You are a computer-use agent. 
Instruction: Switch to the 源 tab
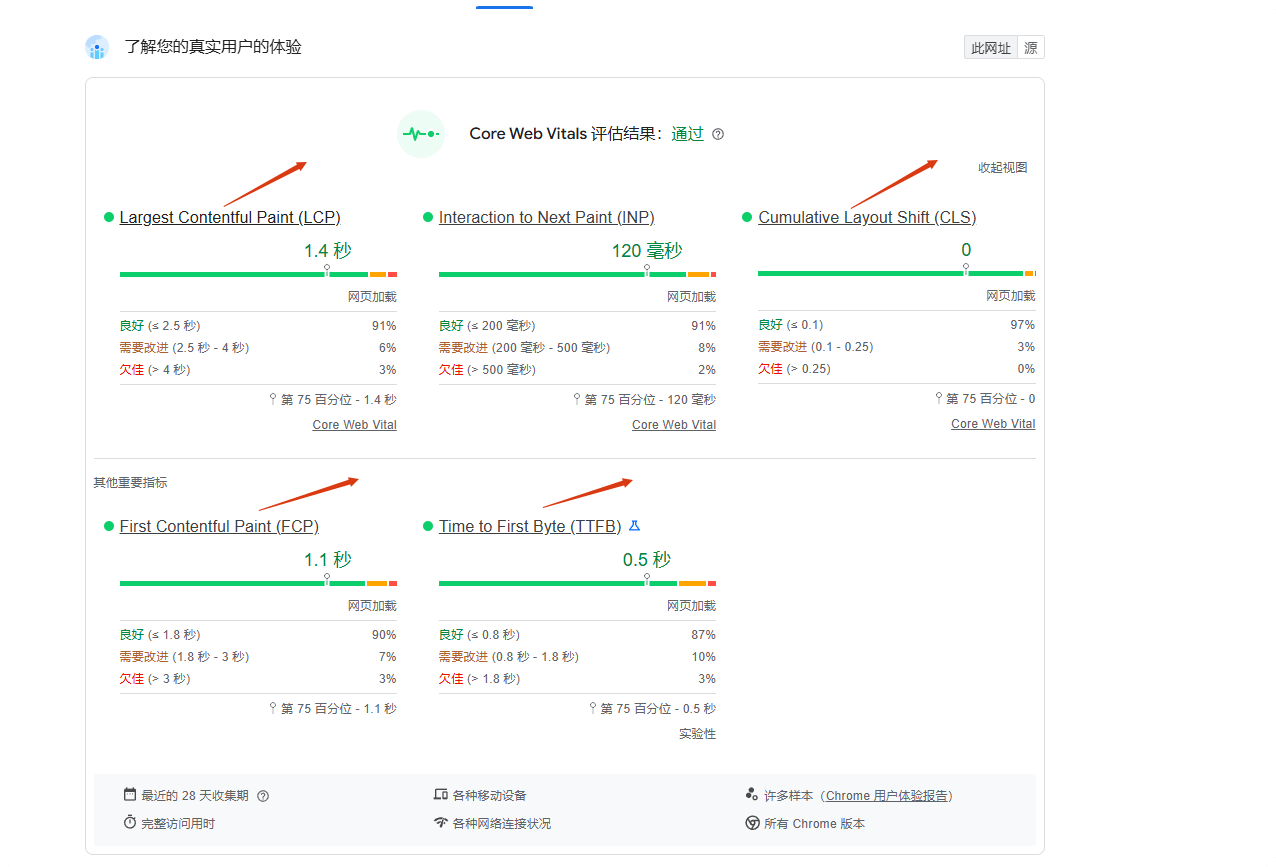(x=1033, y=46)
